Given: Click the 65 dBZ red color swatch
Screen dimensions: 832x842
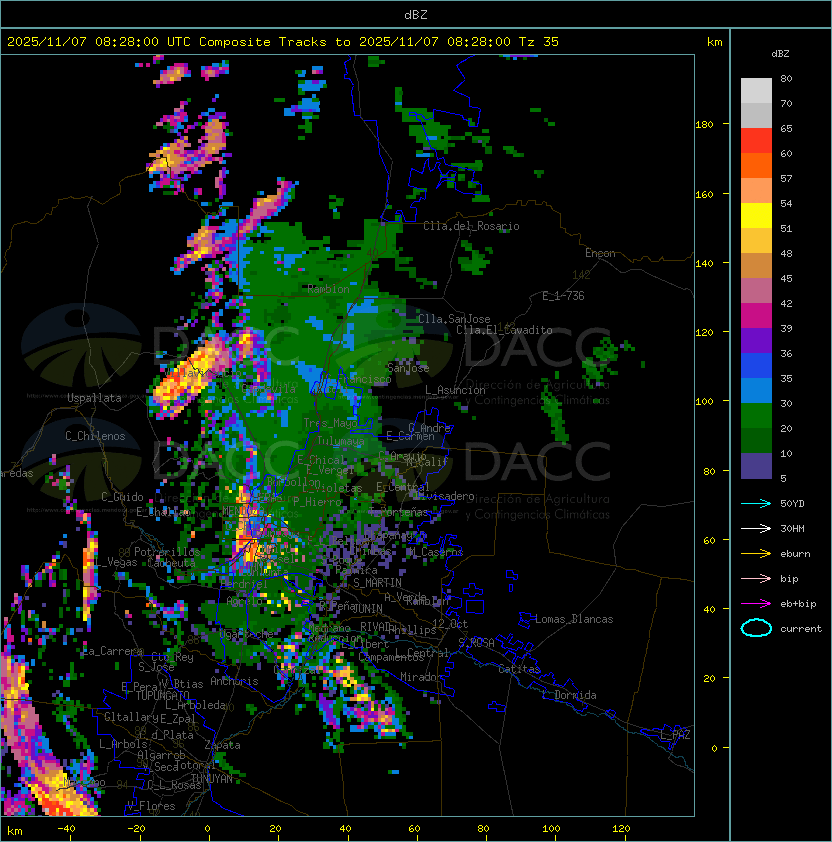Looking at the screenshot, I should click(756, 140).
